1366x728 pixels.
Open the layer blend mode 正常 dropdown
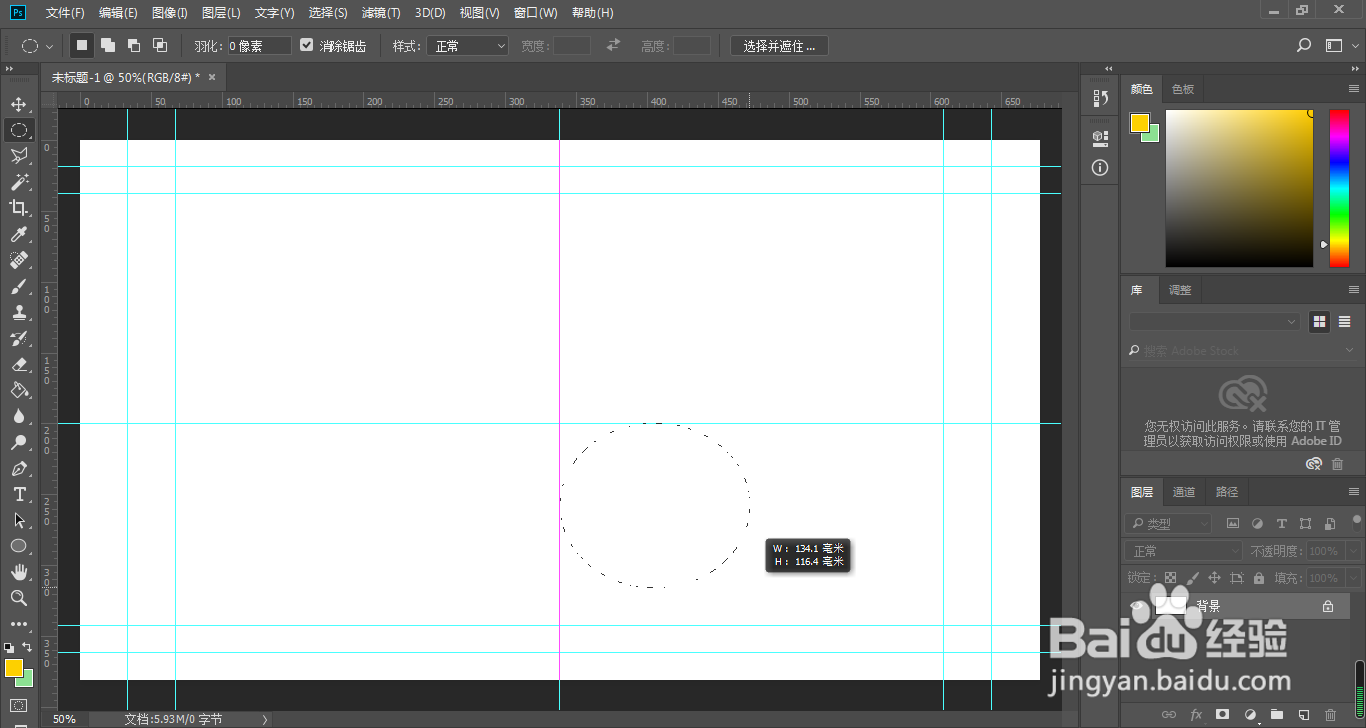click(1185, 551)
